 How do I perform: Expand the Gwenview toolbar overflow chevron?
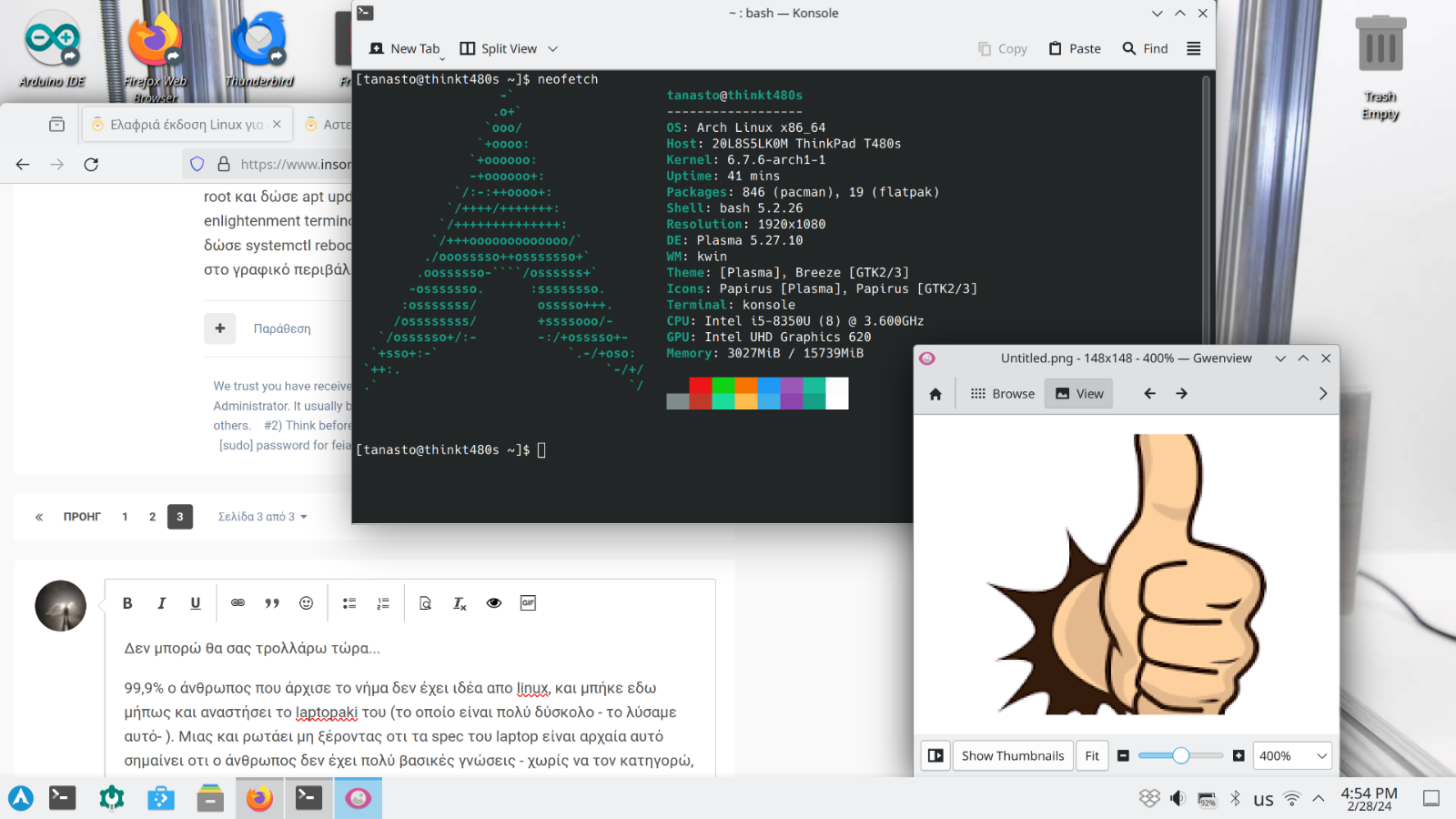coord(1323,394)
